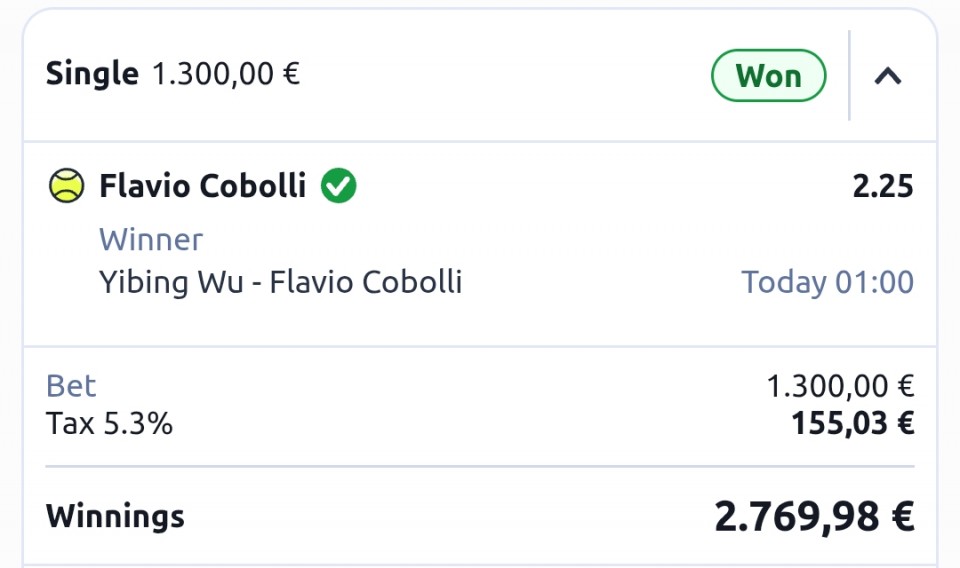Click the tennis ball sport icon
The image size is (960, 568).
[x=66, y=186]
